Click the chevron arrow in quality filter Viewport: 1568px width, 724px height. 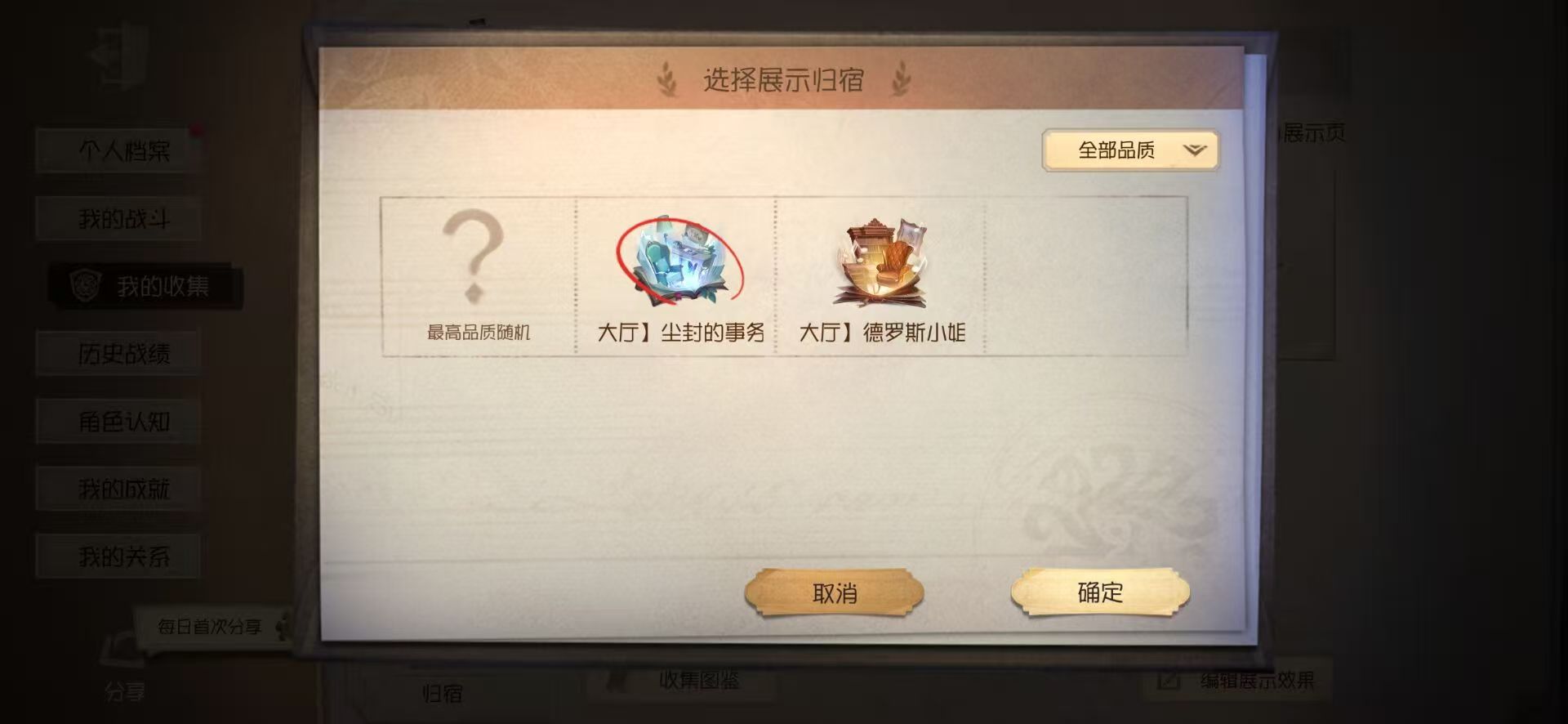(1194, 150)
